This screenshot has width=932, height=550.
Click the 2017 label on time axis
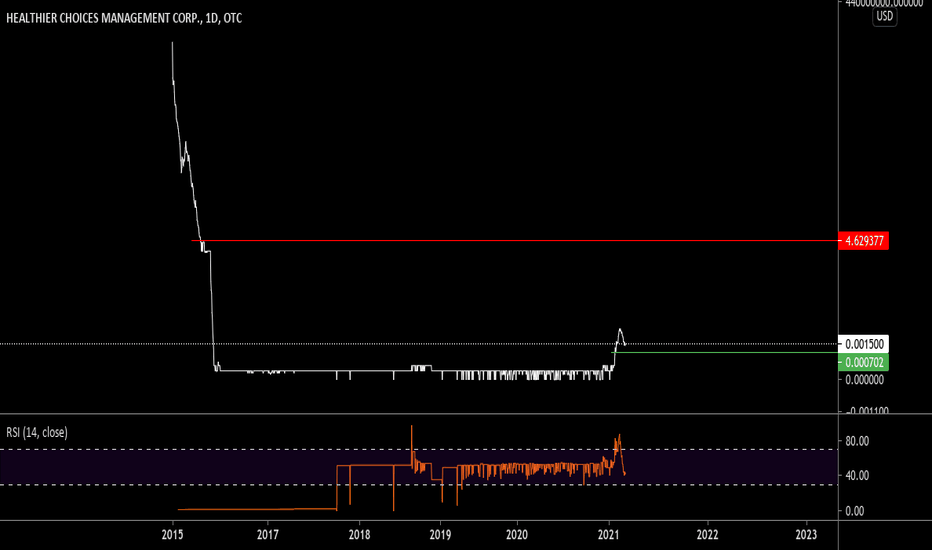coord(267,535)
